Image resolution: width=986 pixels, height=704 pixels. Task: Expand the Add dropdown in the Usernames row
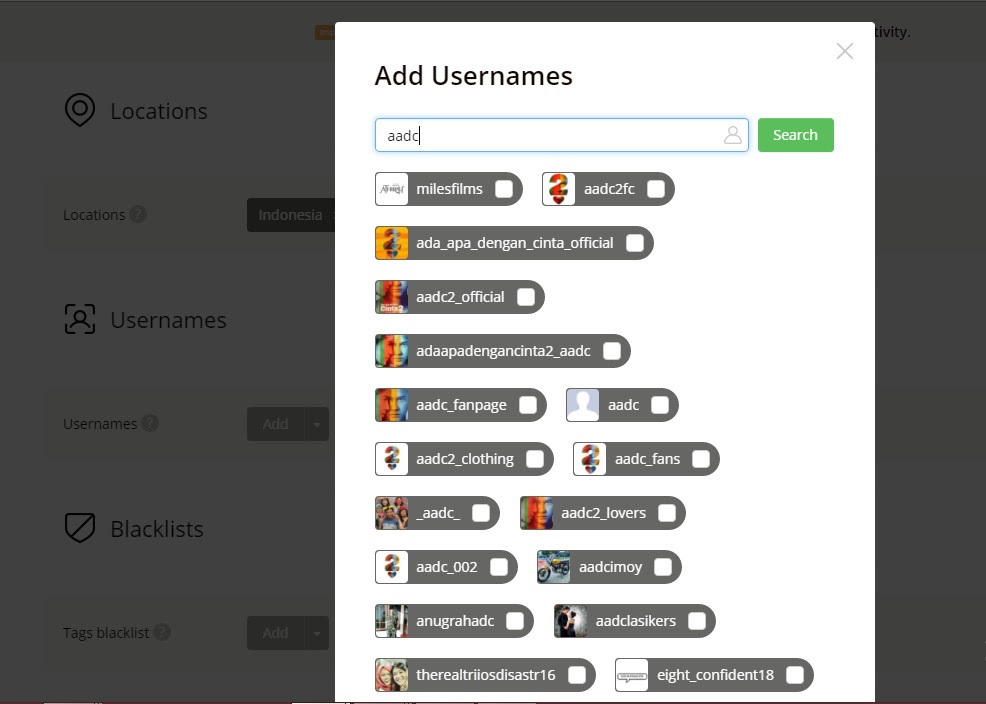coord(319,423)
